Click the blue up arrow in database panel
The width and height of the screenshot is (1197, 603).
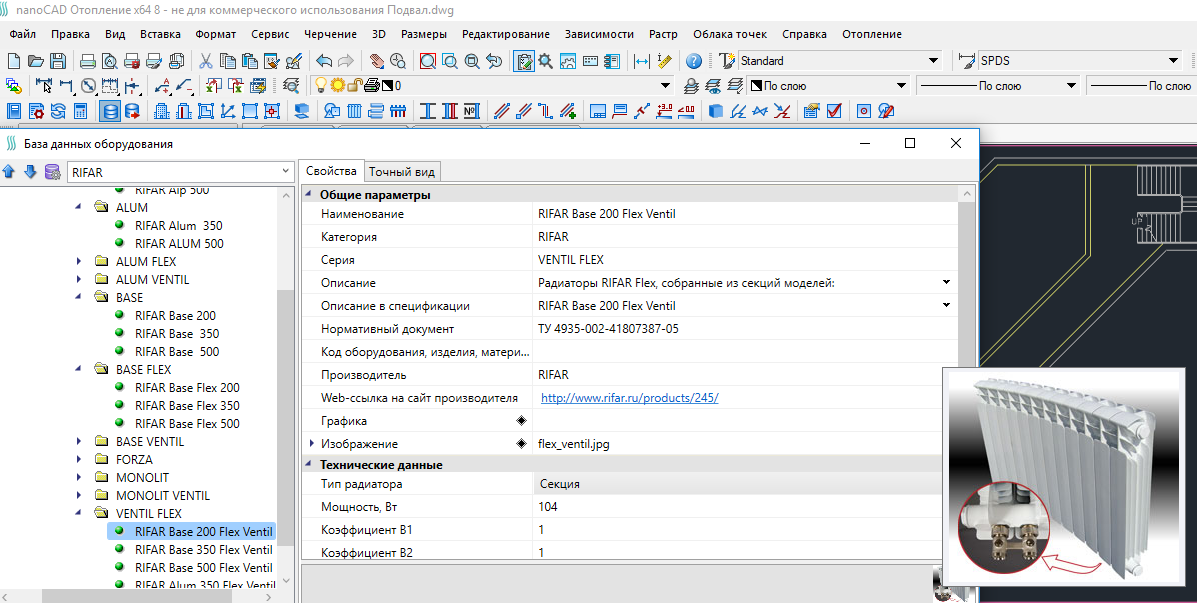9,172
